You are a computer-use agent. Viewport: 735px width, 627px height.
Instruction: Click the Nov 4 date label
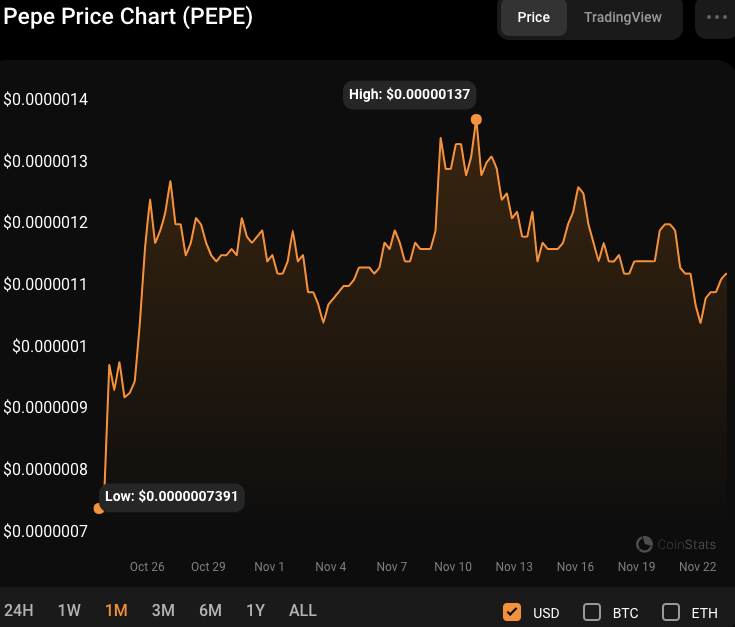click(x=330, y=567)
